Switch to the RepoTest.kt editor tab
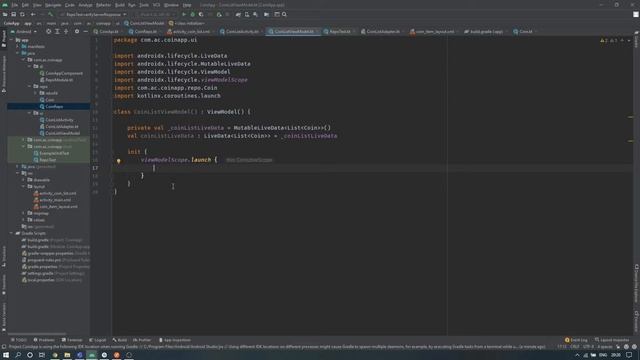 click(x=340, y=31)
